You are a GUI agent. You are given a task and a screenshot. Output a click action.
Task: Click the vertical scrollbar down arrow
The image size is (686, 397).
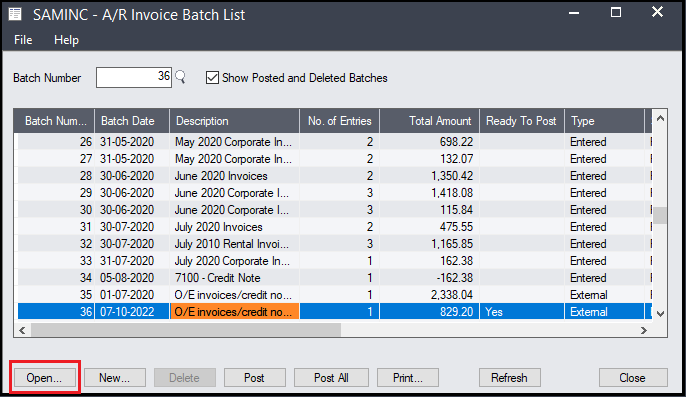pyautogui.click(x=661, y=314)
